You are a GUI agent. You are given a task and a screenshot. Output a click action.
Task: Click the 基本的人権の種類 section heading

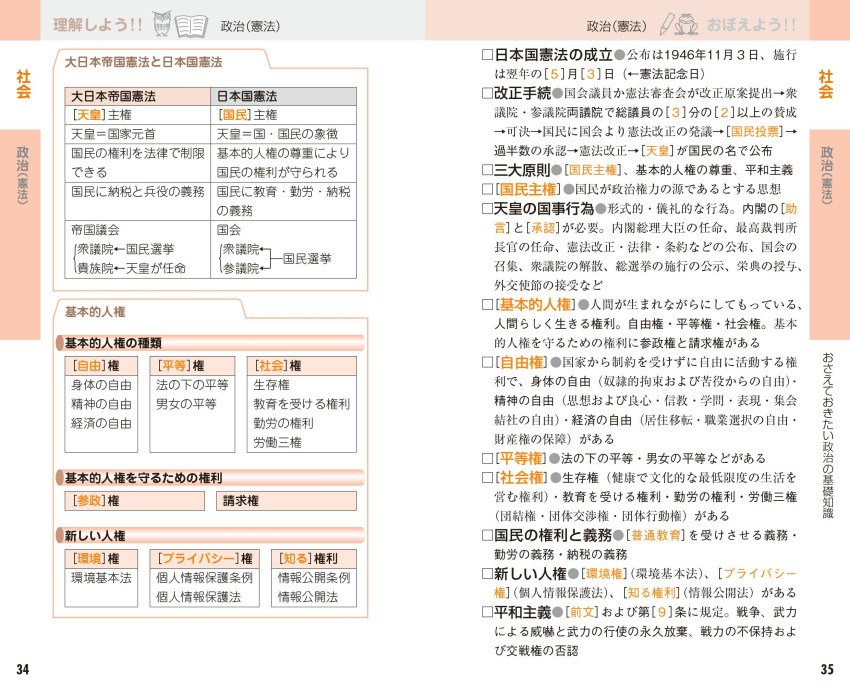click(113, 343)
